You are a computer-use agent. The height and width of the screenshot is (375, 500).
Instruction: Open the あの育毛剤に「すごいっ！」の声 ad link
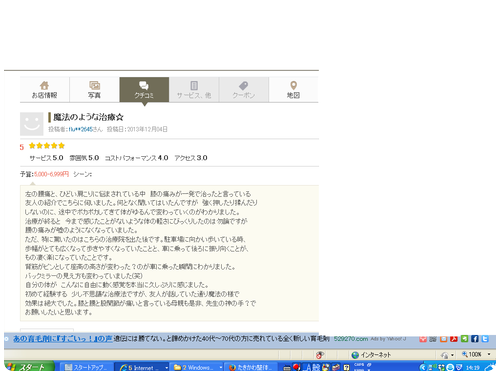click(63, 339)
